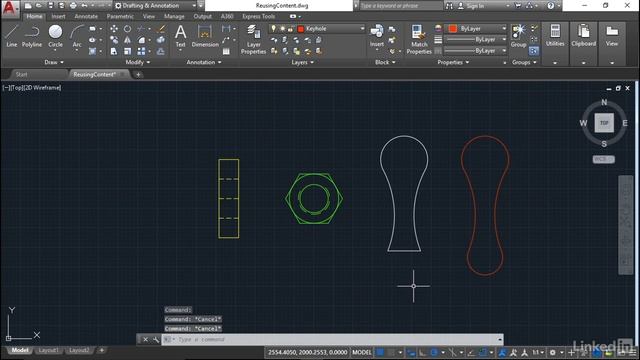The width and height of the screenshot is (640, 360).
Task: Click the workspace switching gear in status bar
Action: tap(552, 353)
